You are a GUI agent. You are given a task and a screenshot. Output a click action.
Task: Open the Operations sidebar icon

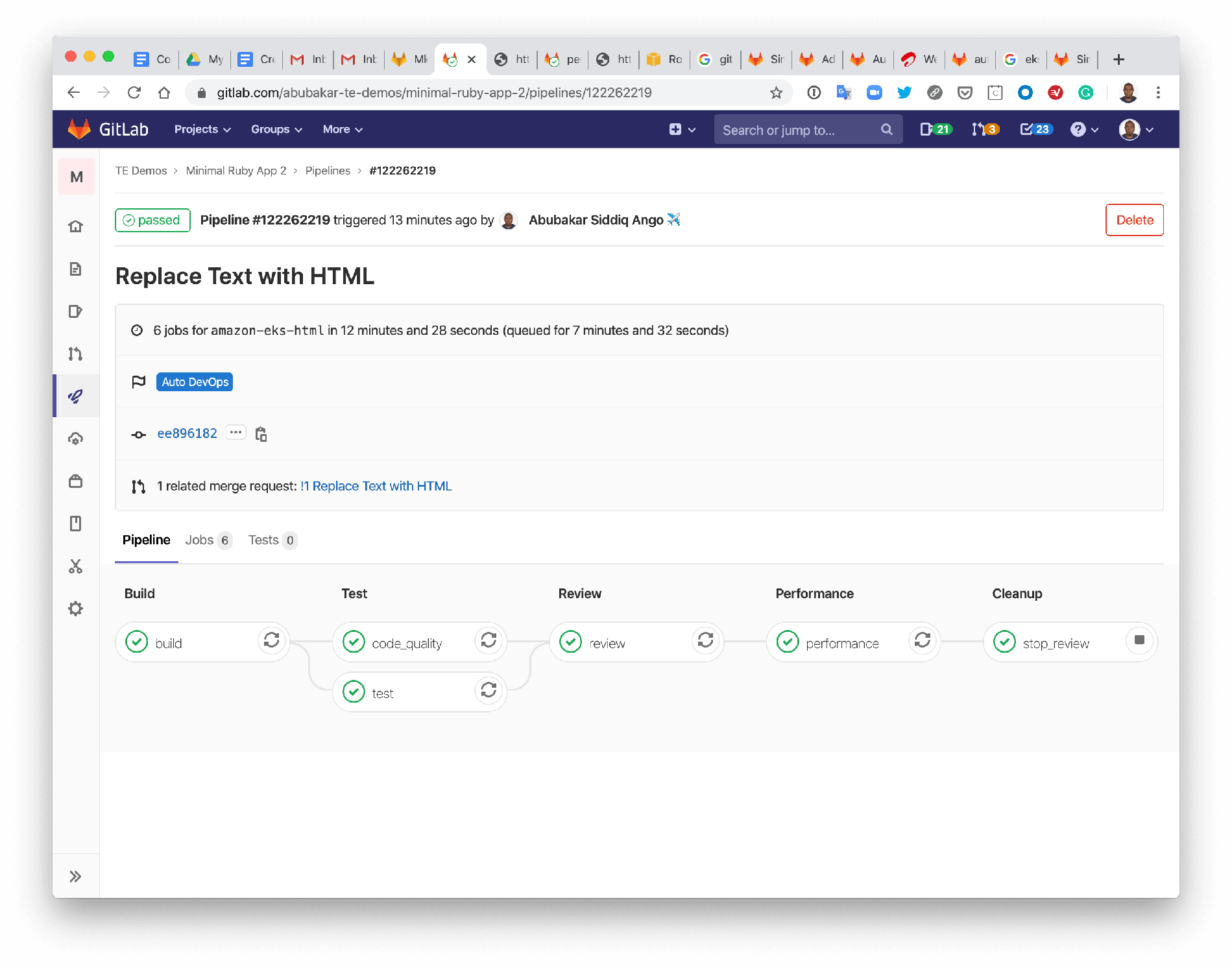click(76, 438)
